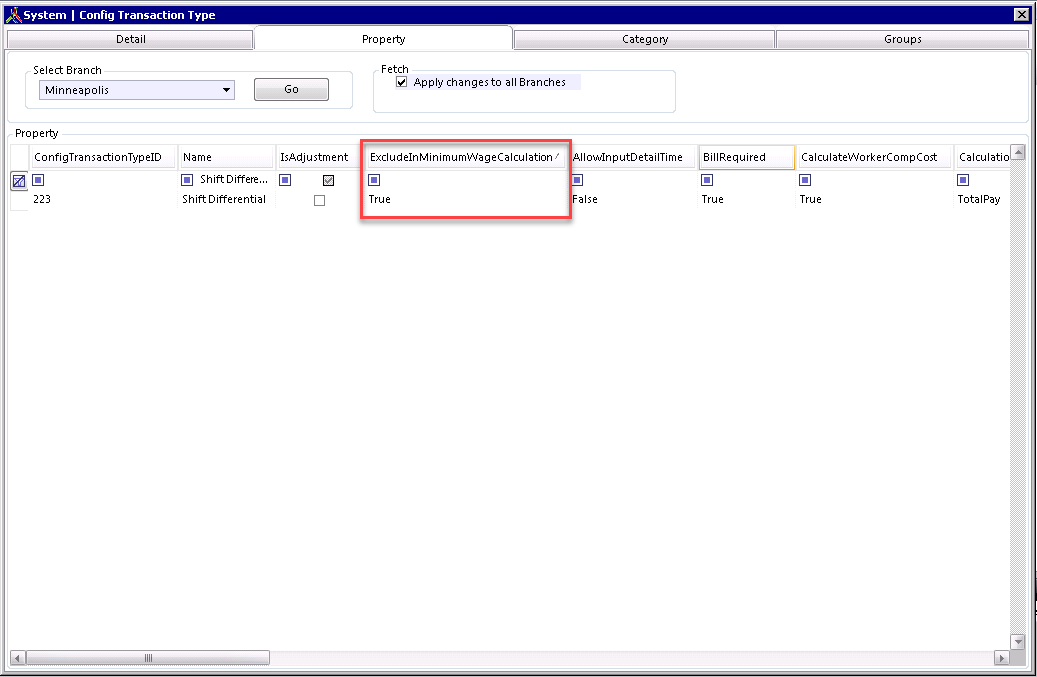The height and width of the screenshot is (677, 1037).
Task: Open the Category tab
Action: pos(645,39)
